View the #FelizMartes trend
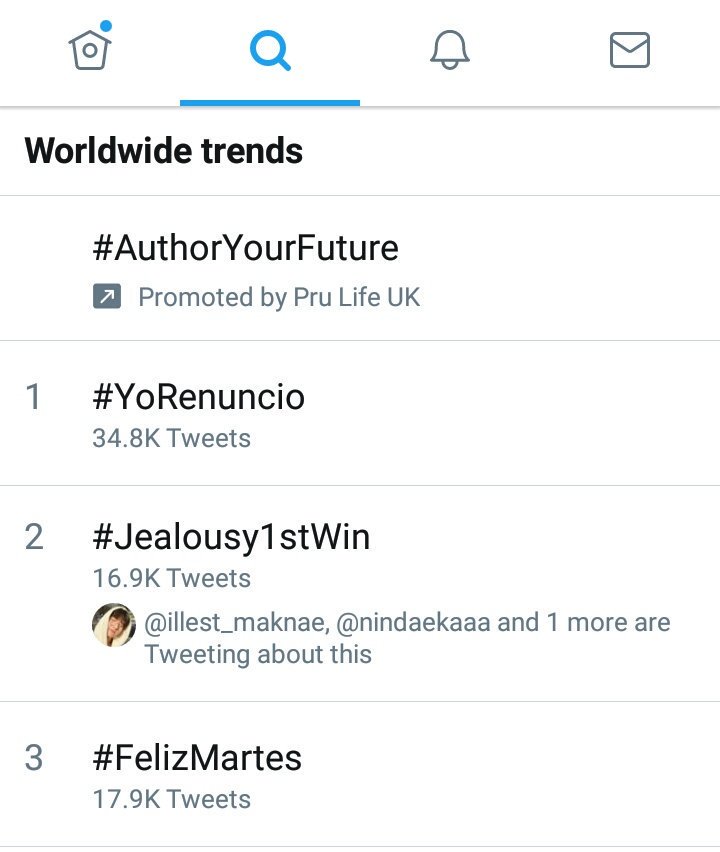Screen dimensions: 720x852 tap(197, 758)
